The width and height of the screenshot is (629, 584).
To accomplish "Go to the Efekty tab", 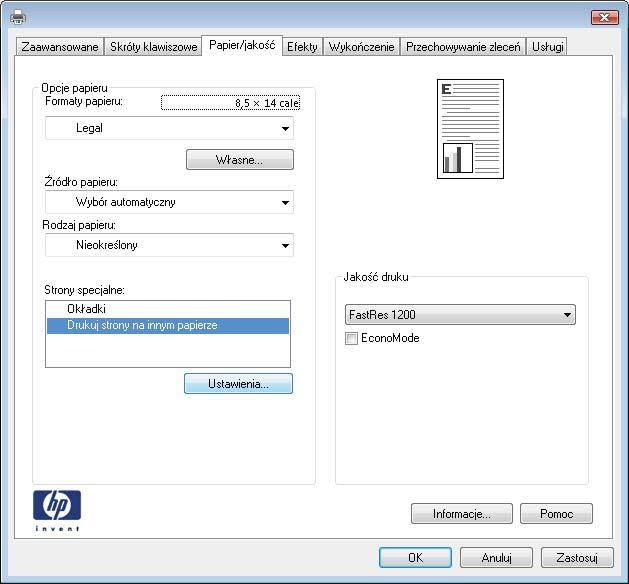I will click(x=302, y=47).
